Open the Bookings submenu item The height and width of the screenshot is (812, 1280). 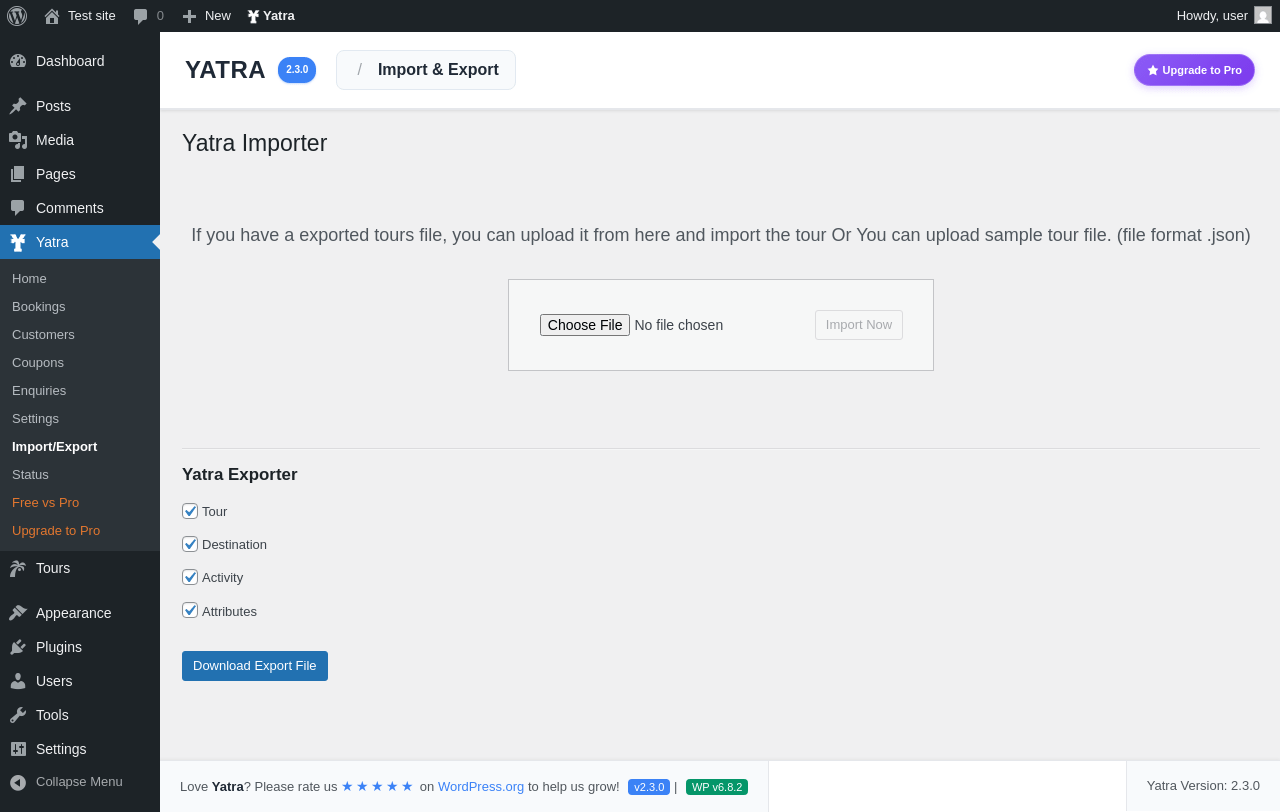39,306
